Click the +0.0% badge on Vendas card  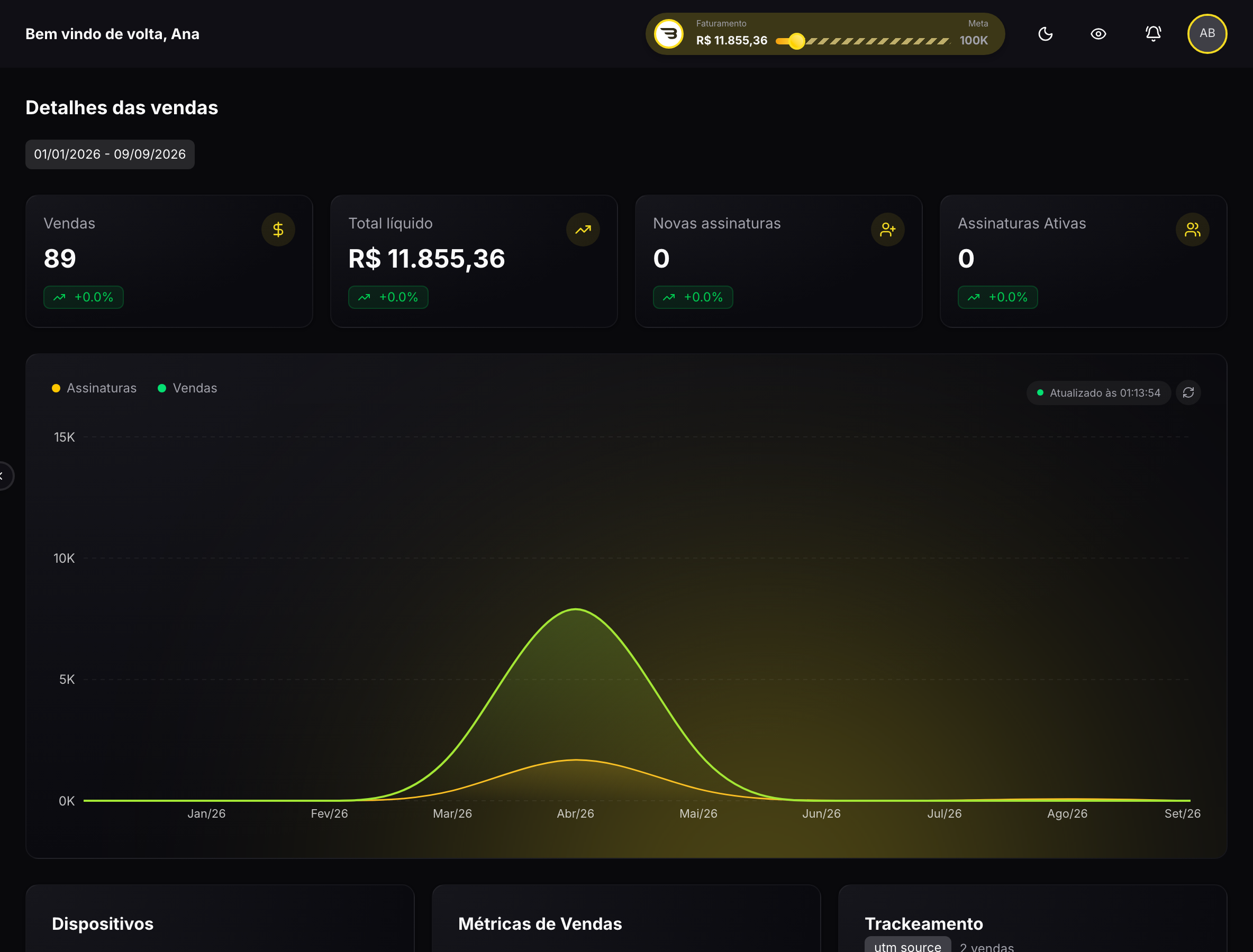[84, 297]
